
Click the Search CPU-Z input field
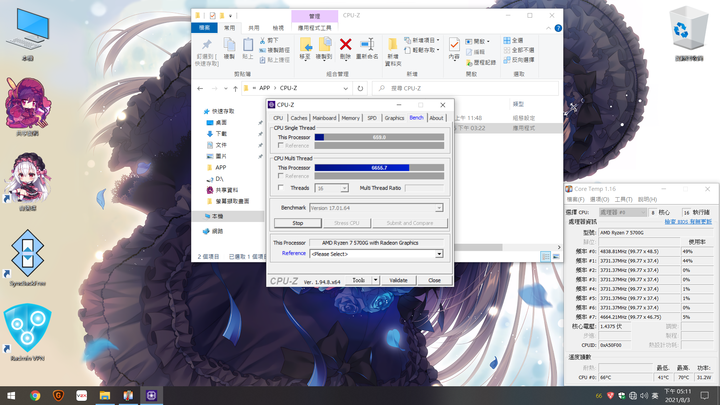[466, 88]
